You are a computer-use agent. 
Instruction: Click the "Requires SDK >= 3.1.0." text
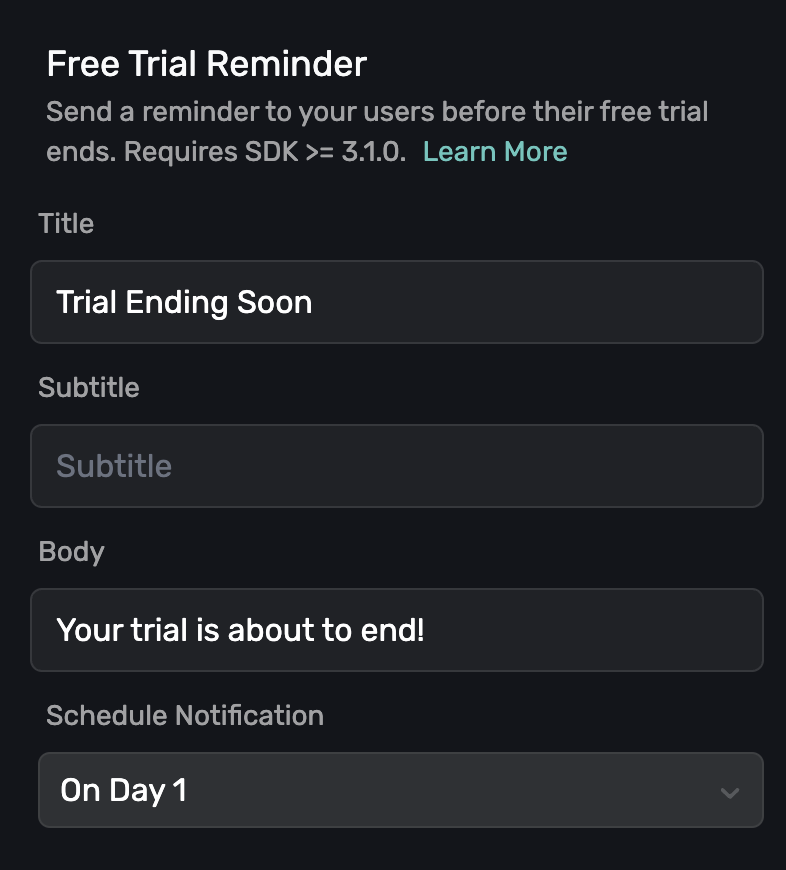pos(265,152)
